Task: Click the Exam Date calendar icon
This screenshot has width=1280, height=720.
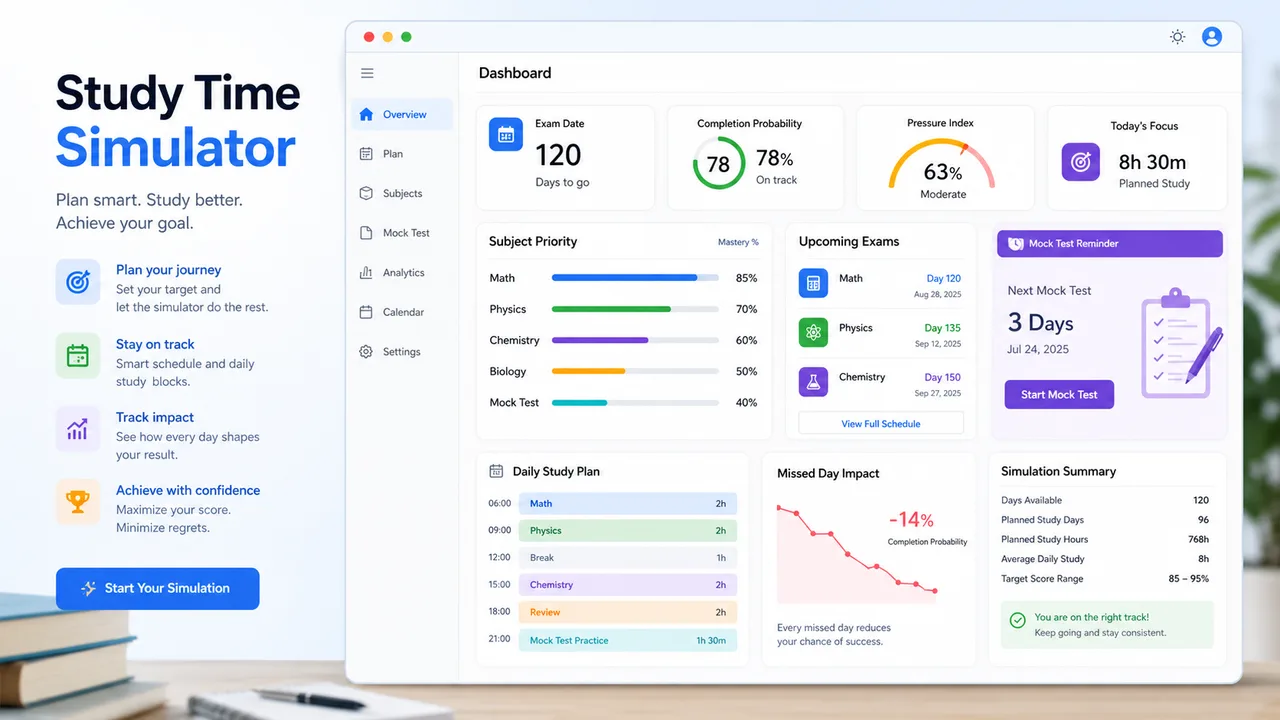Action: tap(506, 135)
